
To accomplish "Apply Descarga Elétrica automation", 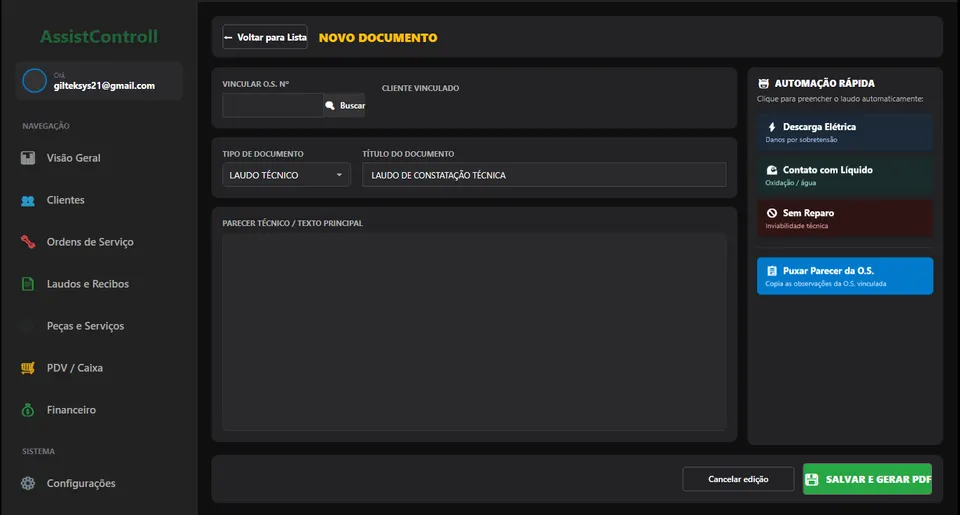I will point(845,132).
